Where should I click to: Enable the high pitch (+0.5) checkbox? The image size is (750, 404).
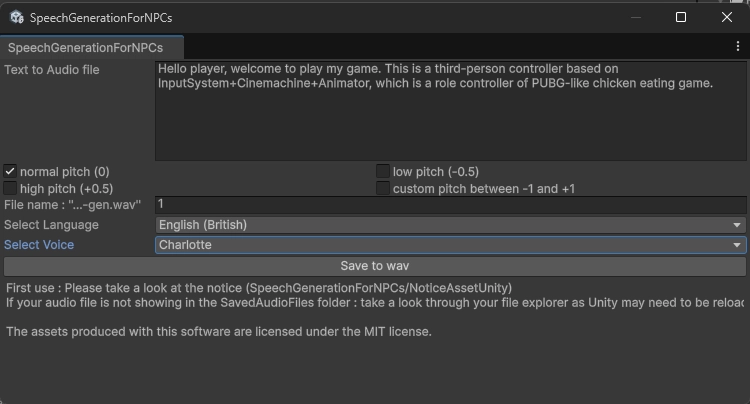coord(10,188)
